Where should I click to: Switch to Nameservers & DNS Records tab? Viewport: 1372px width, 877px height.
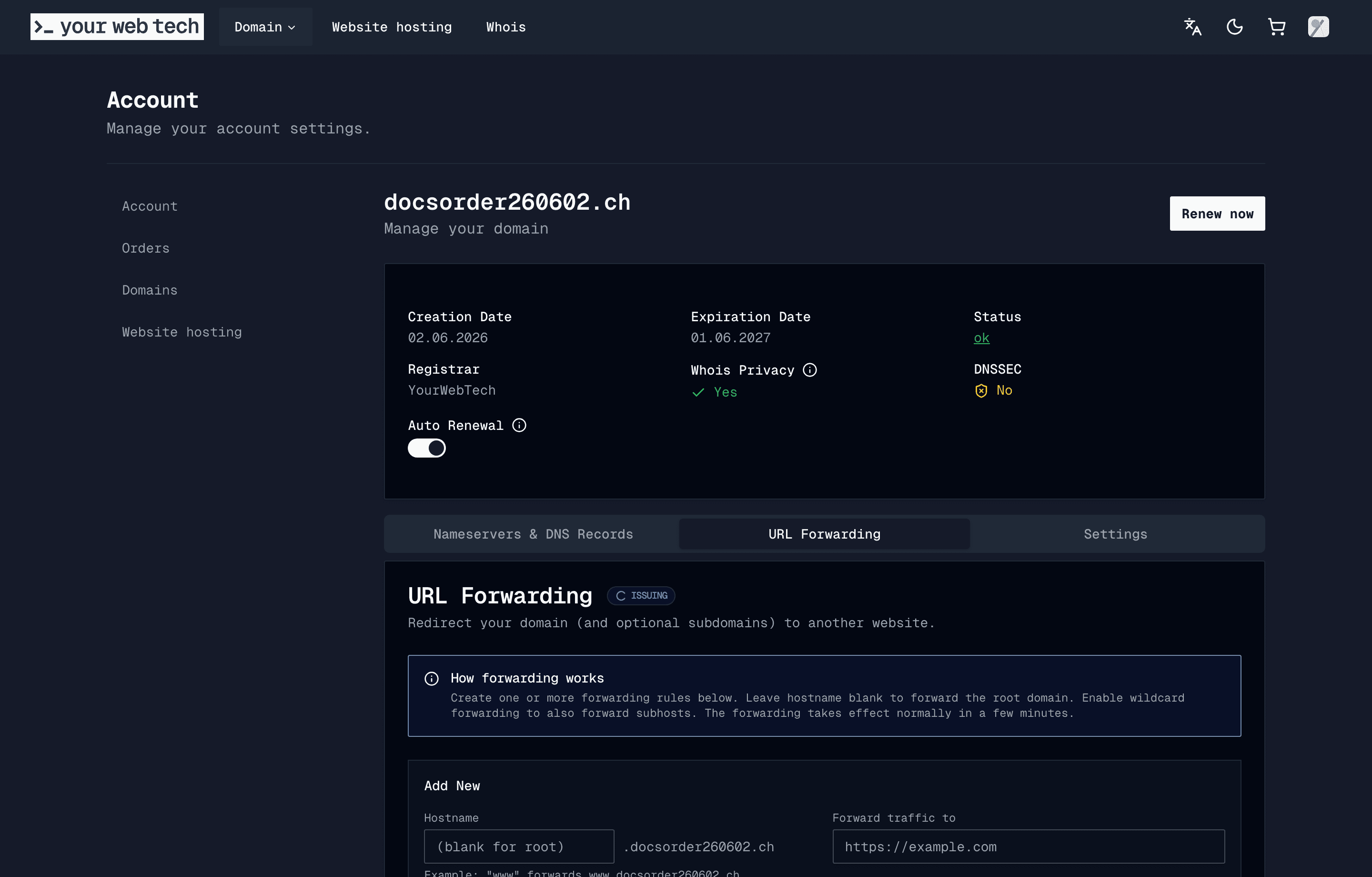coord(533,534)
